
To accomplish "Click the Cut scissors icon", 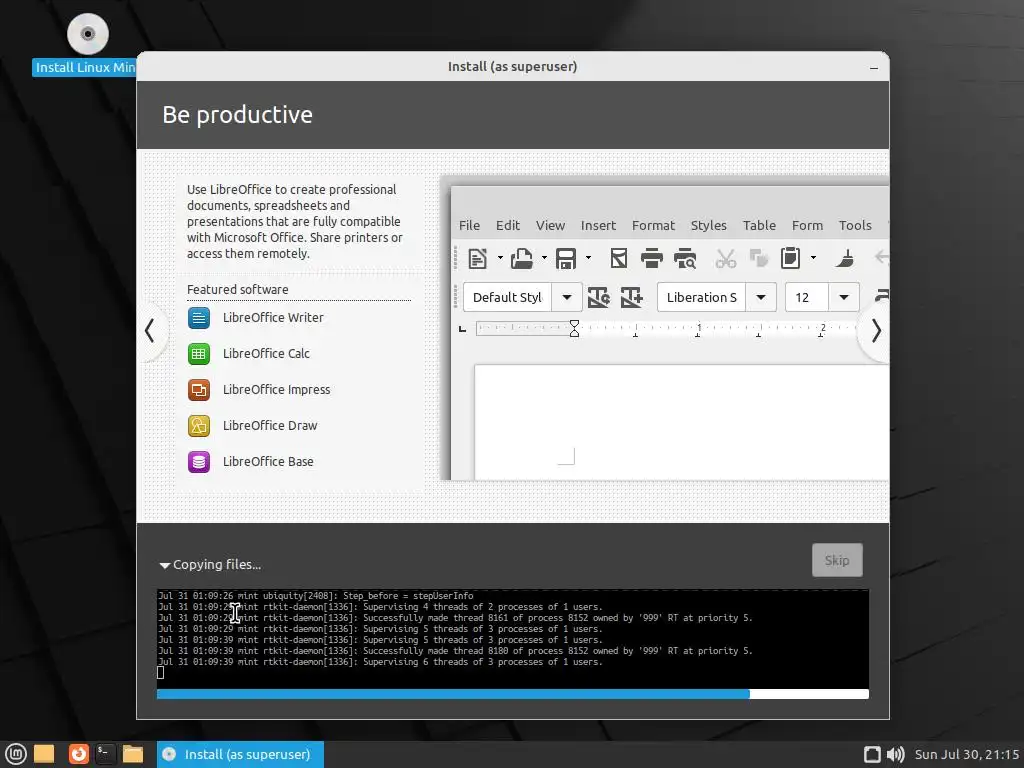I will (x=726, y=259).
